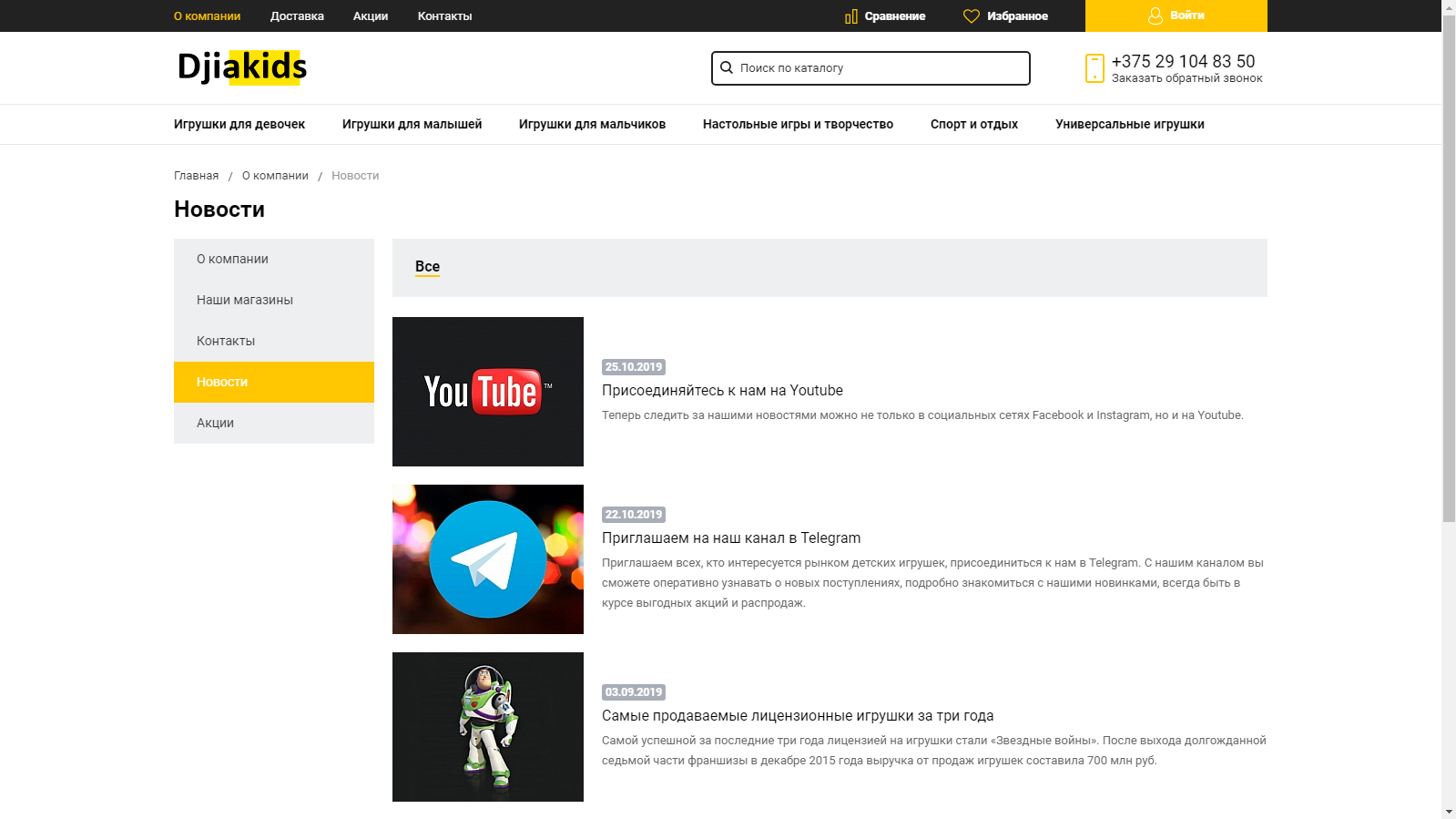This screenshot has width=1456, height=819.
Task: Click the Войти login button
Action: tap(1176, 15)
